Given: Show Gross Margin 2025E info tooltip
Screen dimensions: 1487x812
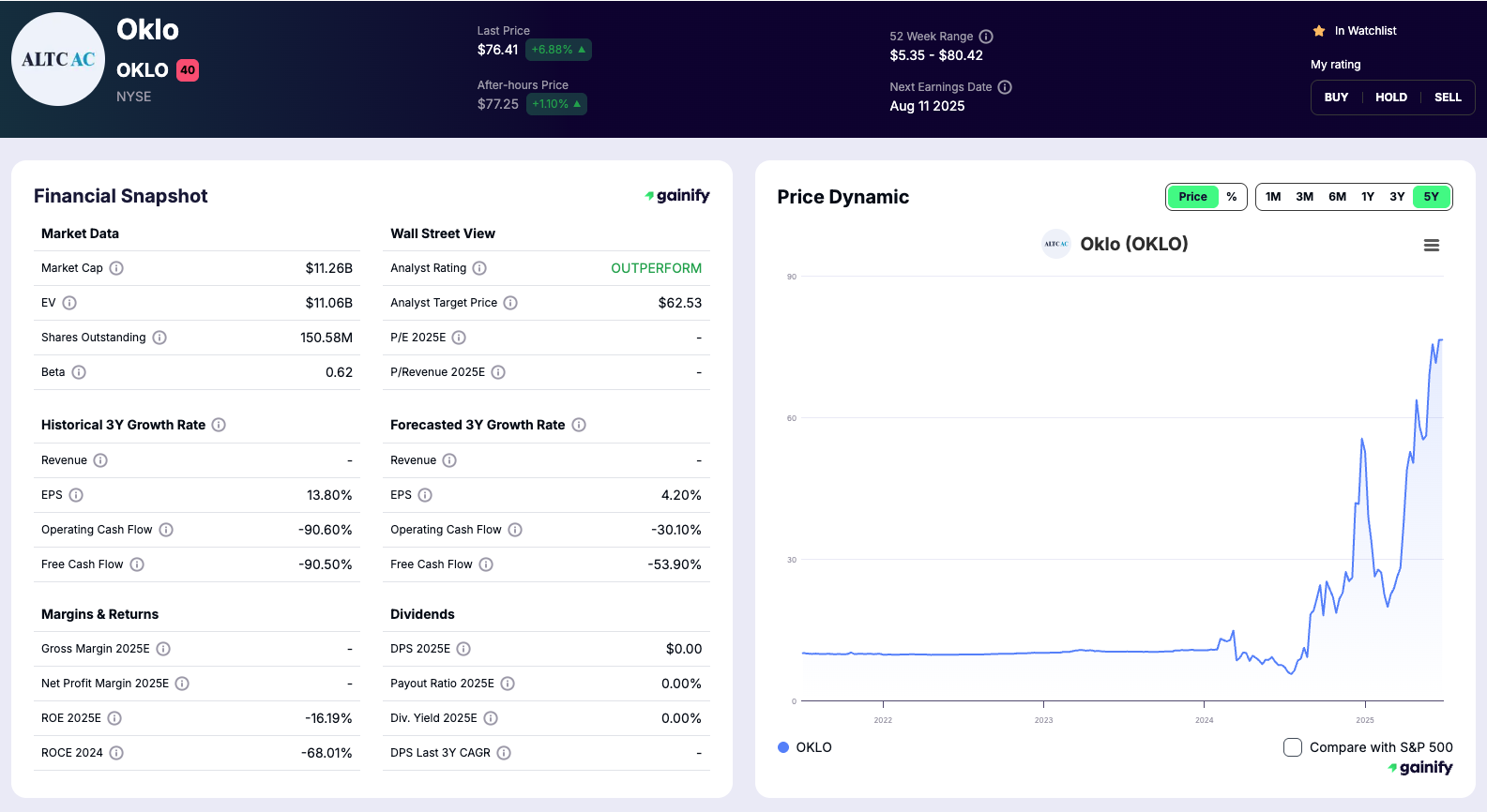Looking at the screenshot, I should pyautogui.click(x=163, y=649).
